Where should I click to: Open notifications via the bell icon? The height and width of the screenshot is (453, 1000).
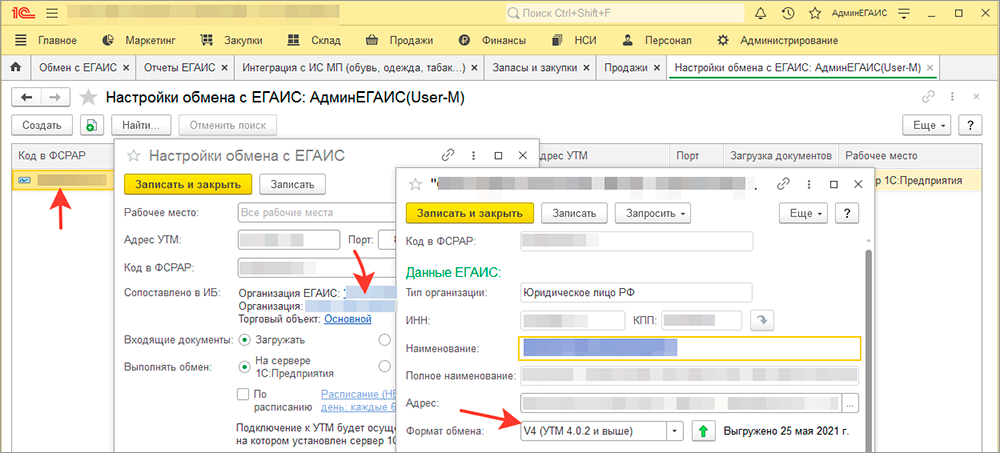click(760, 13)
